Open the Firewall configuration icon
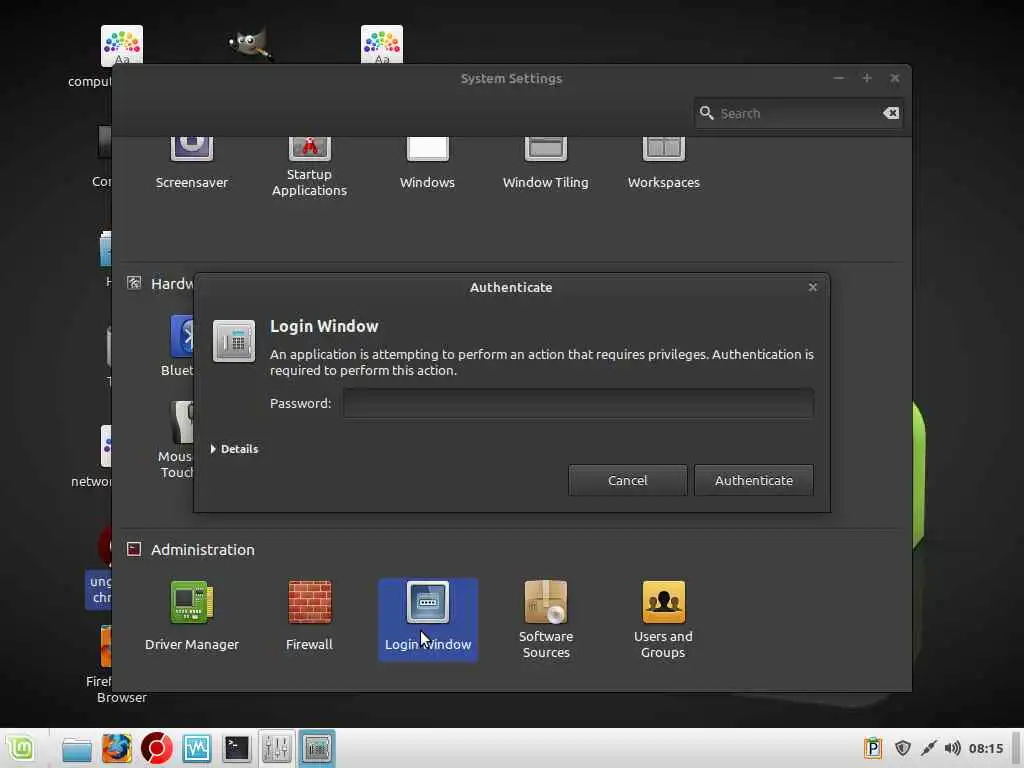 [310, 616]
